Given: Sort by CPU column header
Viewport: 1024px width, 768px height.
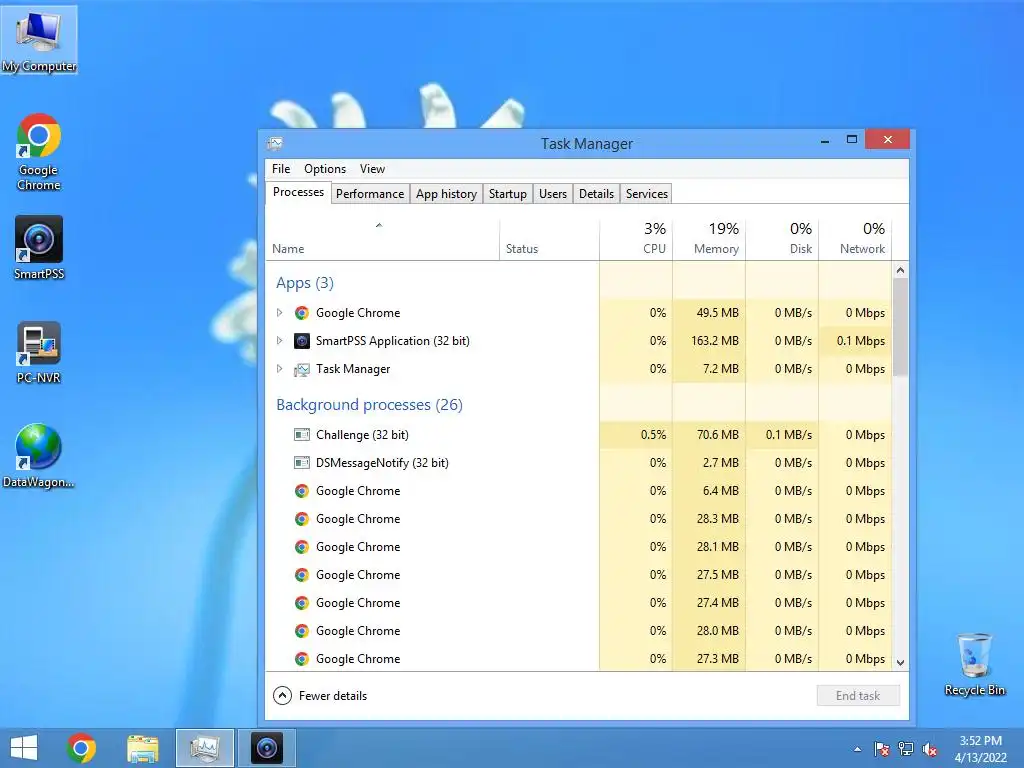Looking at the screenshot, I should 636,239.
